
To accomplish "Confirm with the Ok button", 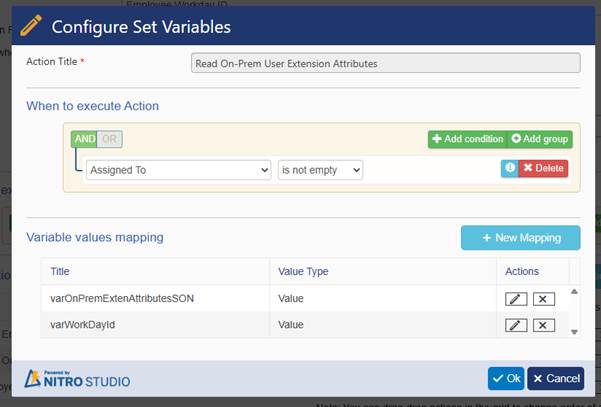I will click(x=505, y=378).
